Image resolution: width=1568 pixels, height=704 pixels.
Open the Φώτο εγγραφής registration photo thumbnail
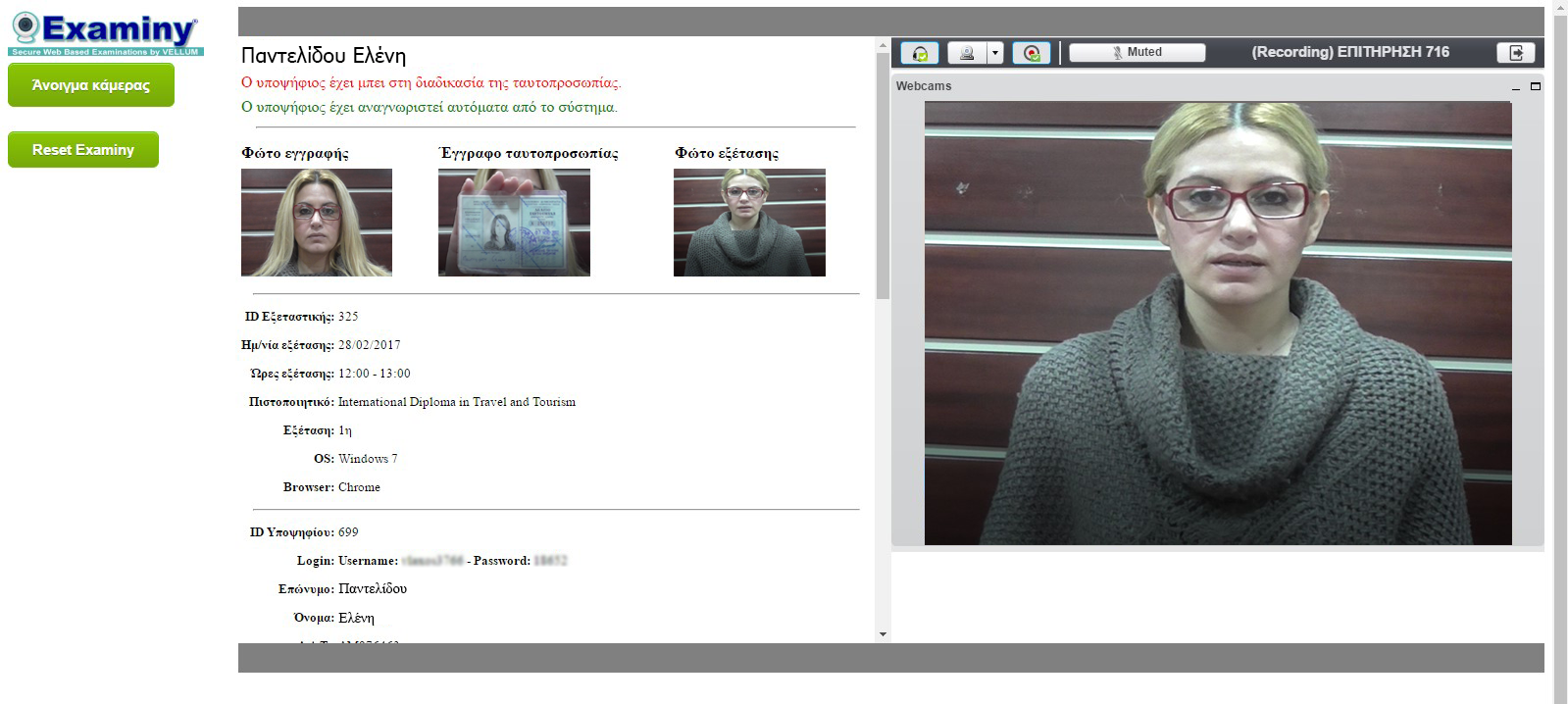point(317,223)
